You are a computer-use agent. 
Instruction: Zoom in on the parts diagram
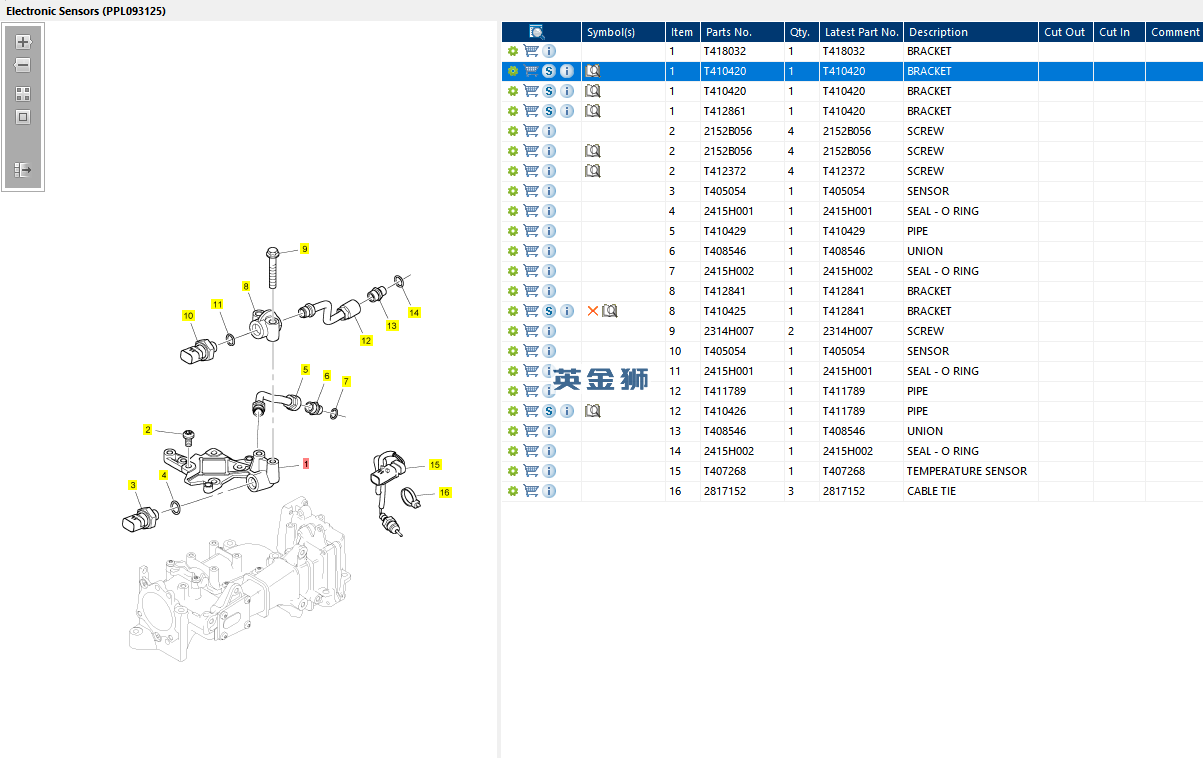(x=23, y=42)
